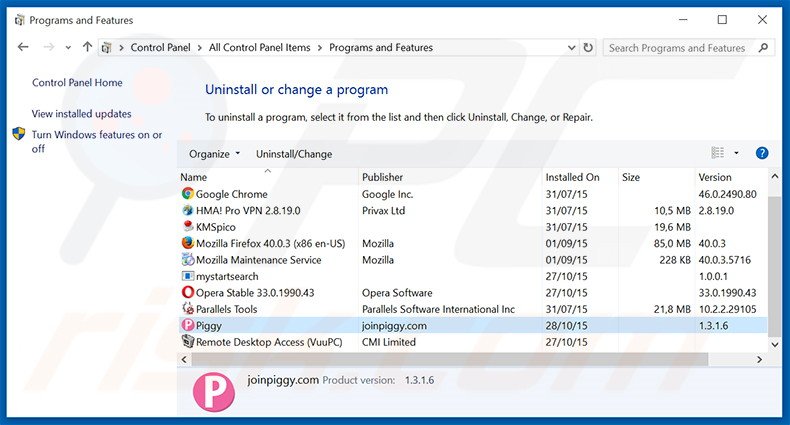The image size is (790, 425).
Task: Click the Mozilla Maintenance Service icon
Action: click(x=188, y=260)
